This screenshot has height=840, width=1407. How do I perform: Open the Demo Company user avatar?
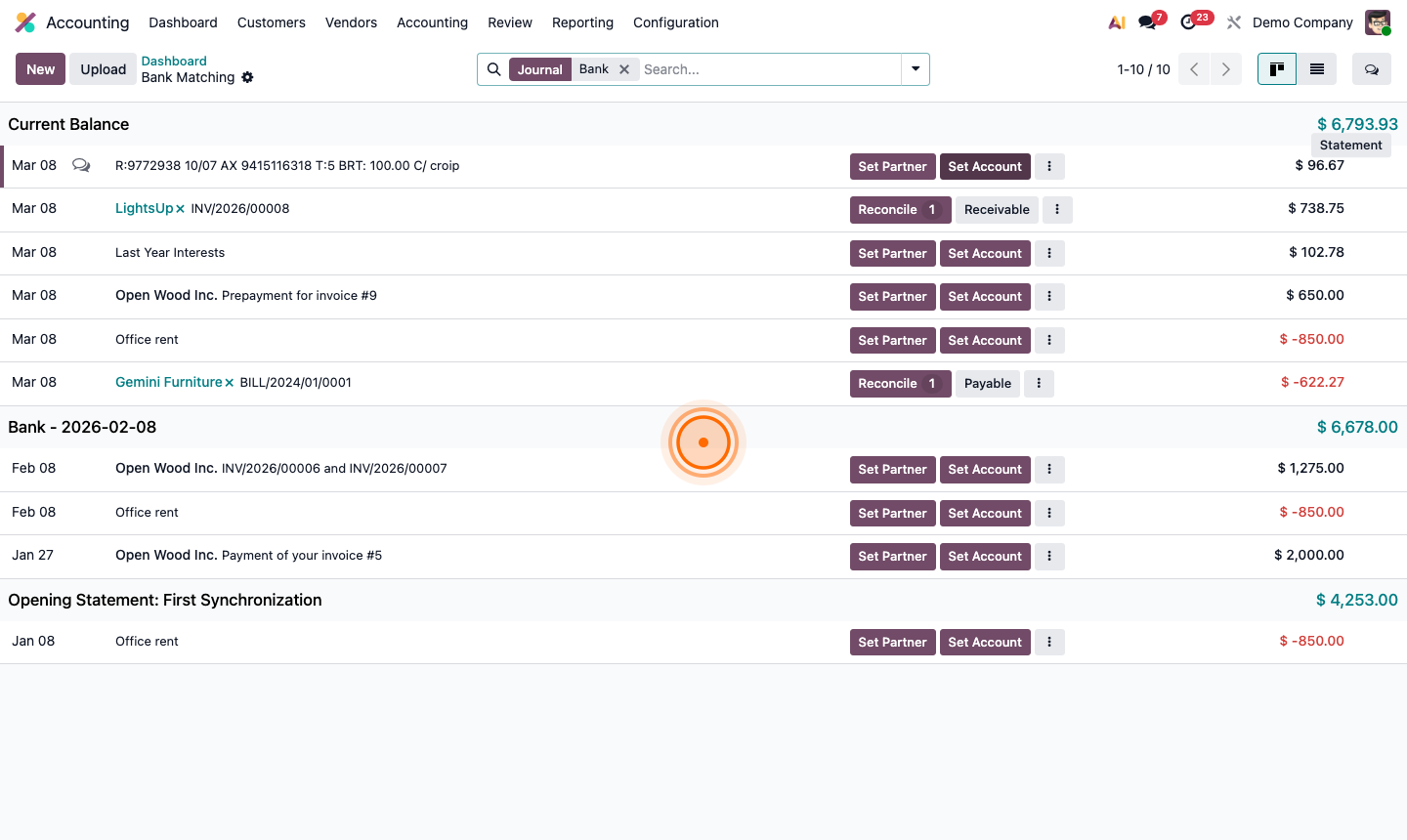tap(1377, 21)
